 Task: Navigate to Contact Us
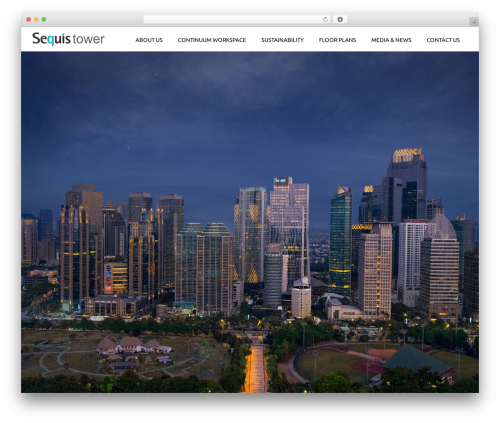click(443, 40)
